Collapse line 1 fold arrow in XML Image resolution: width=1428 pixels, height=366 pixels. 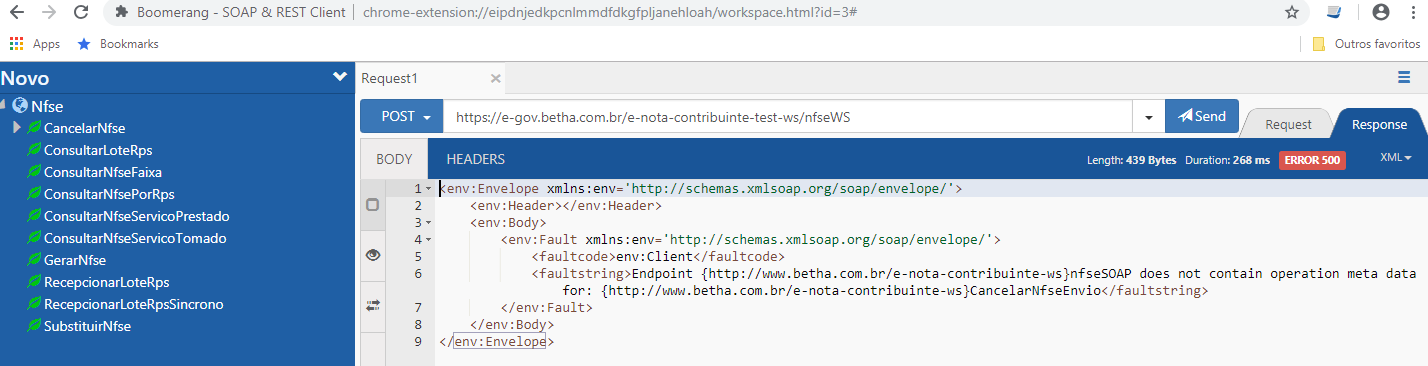(x=428, y=189)
